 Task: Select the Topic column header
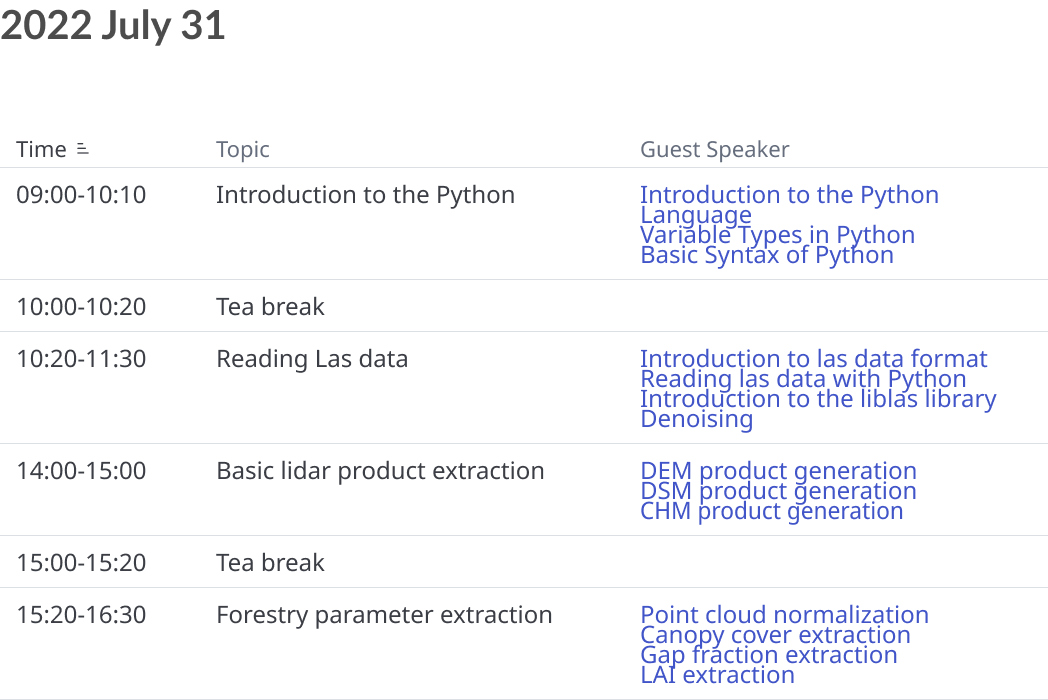pos(243,150)
